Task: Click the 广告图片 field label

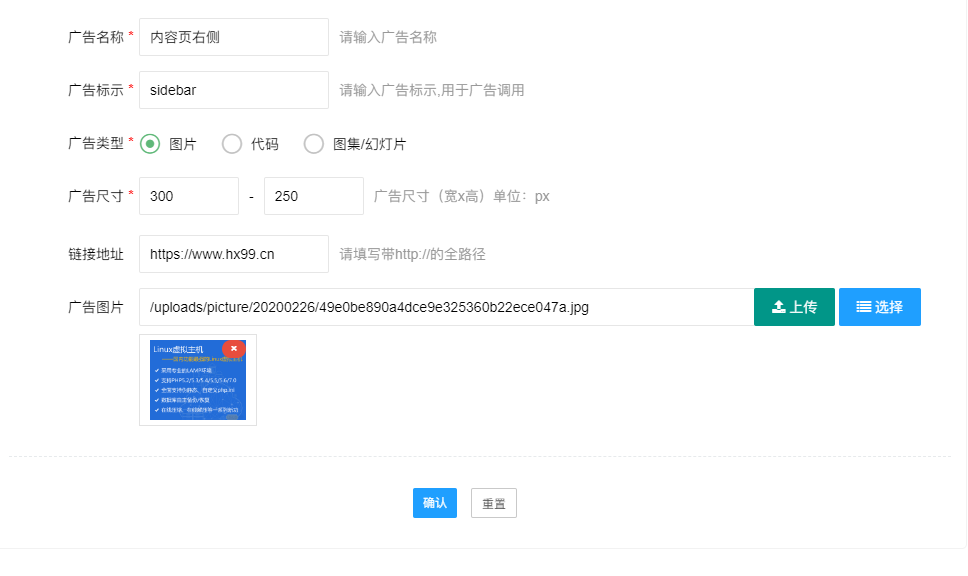Action: [x=96, y=307]
